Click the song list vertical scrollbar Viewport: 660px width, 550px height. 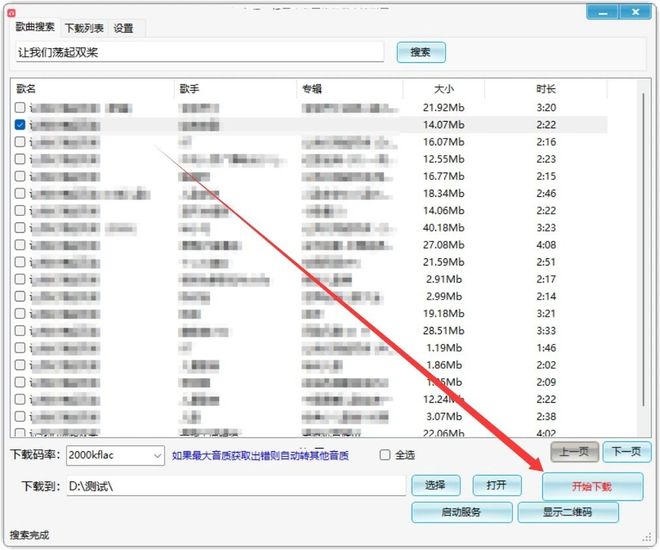(644, 249)
